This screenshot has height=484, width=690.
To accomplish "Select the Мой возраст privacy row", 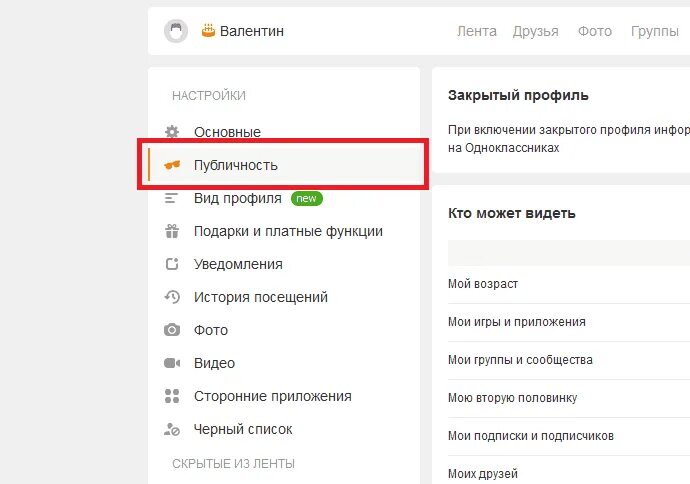I will (569, 284).
